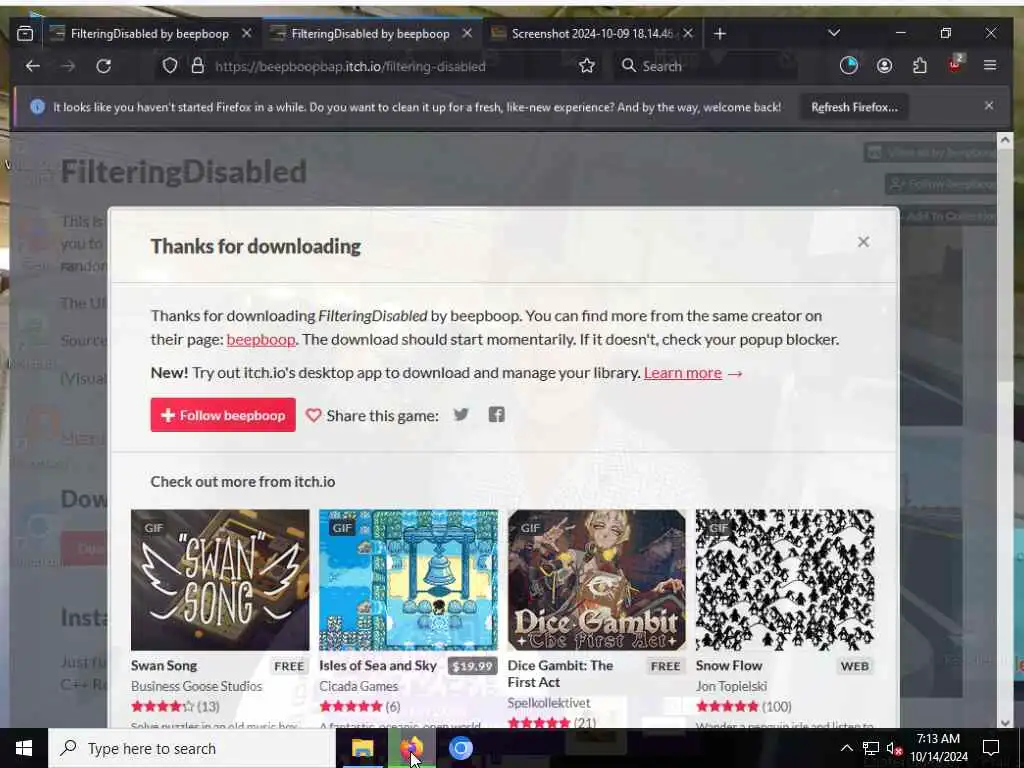
Task: Click the tracking protection shield icon
Action: click(170, 66)
